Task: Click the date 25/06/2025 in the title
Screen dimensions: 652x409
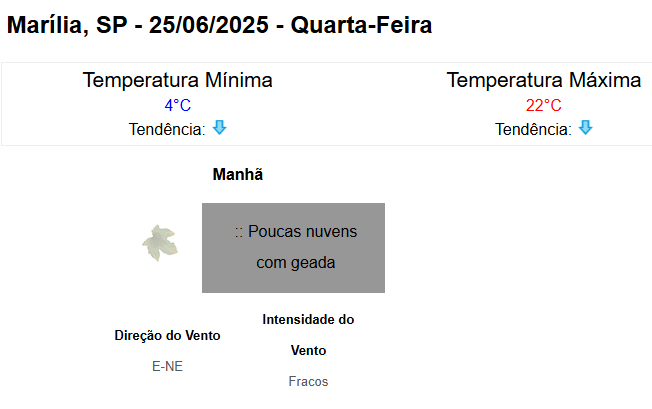Action: click(209, 26)
